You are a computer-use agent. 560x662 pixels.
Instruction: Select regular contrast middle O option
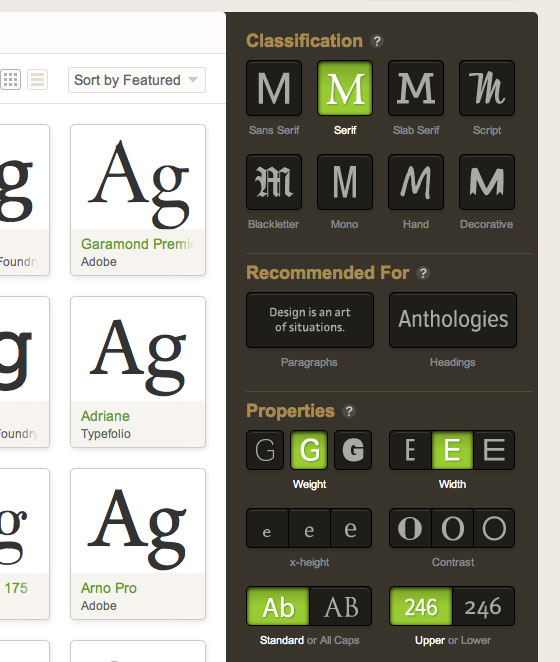click(452, 528)
